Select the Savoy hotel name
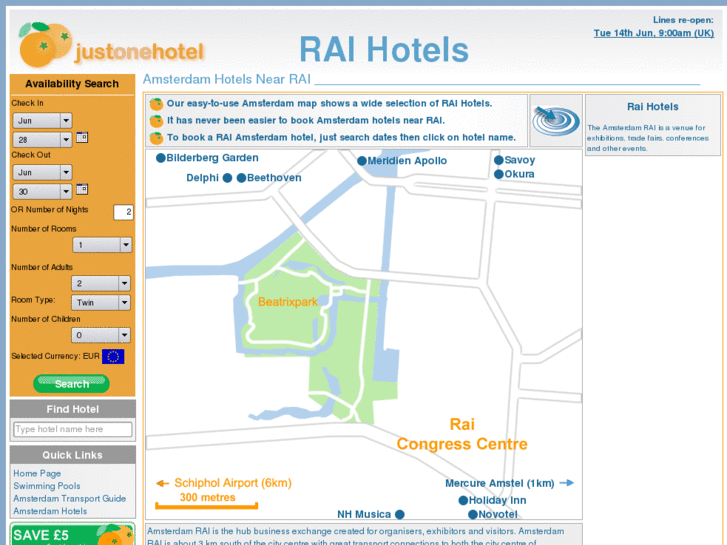This screenshot has width=727, height=545. (x=520, y=160)
